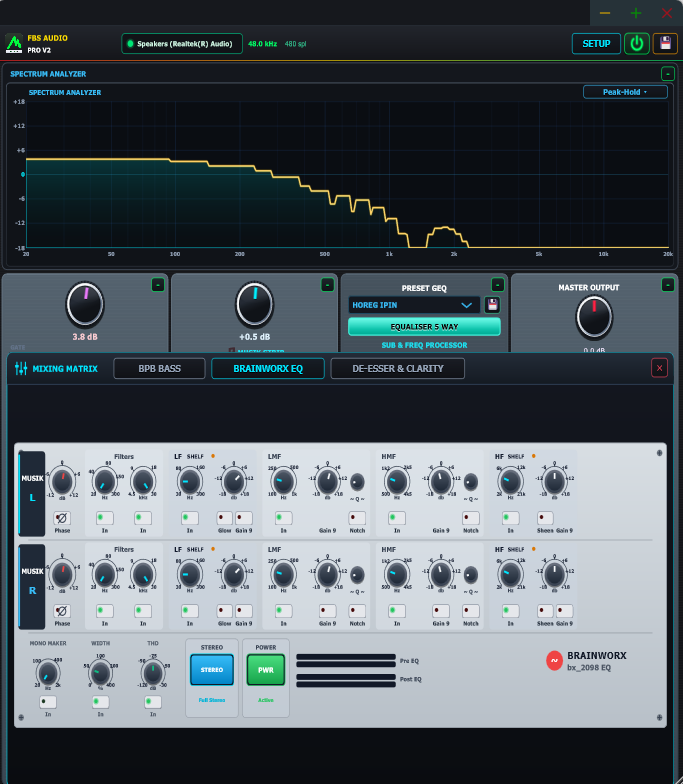
Task: Switch to the BRAINWORX EQ tab
Action: tap(268, 368)
